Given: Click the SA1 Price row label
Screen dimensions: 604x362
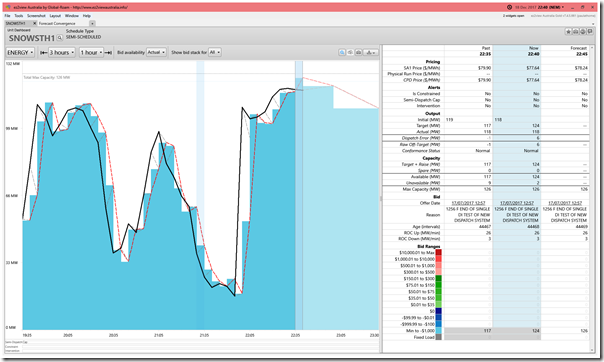Looking at the screenshot, I should point(422,68).
